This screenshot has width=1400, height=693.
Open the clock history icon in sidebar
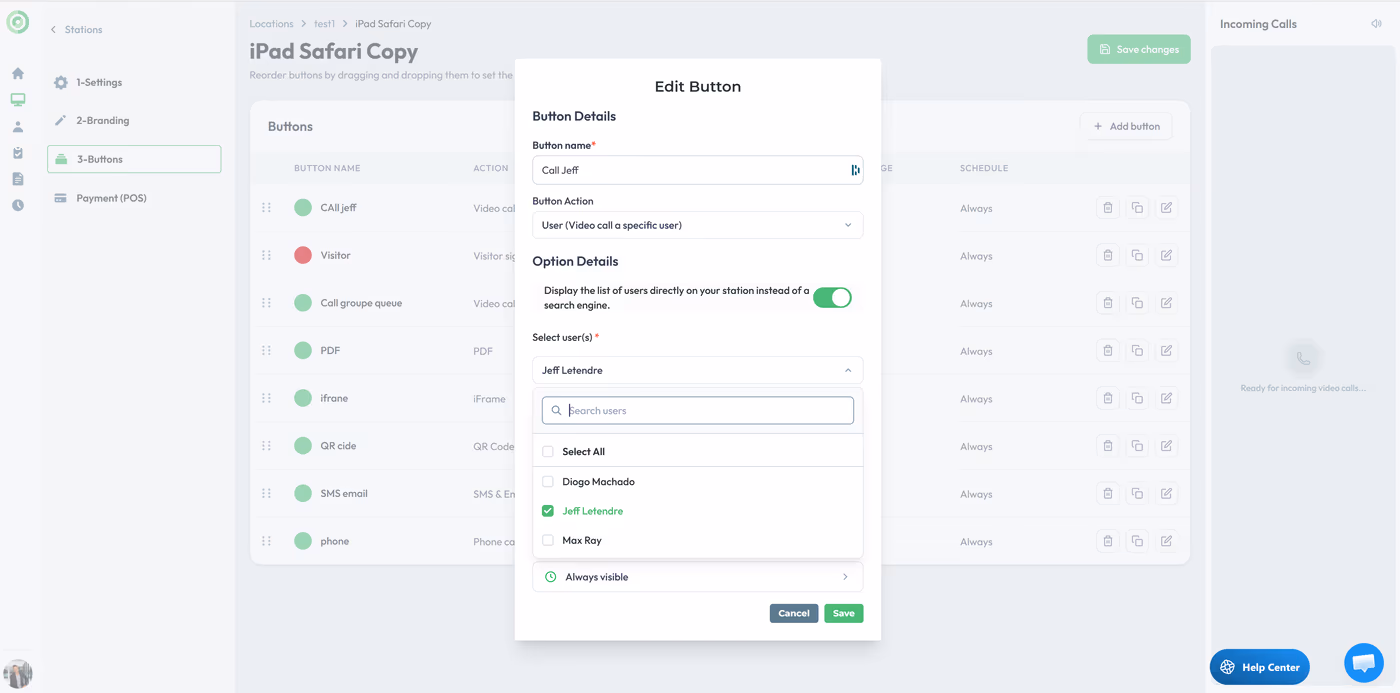[x=18, y=205]
